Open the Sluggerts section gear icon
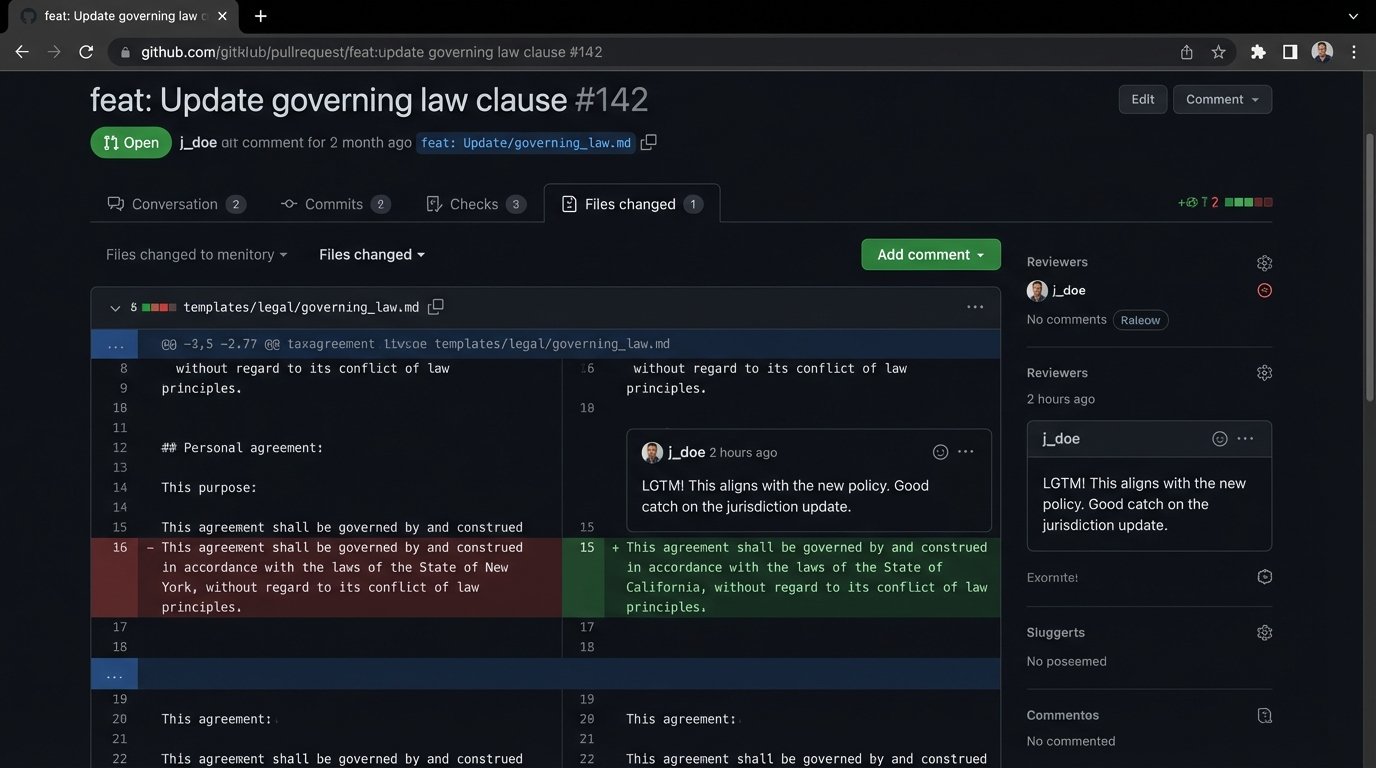 pos(1264,633)
